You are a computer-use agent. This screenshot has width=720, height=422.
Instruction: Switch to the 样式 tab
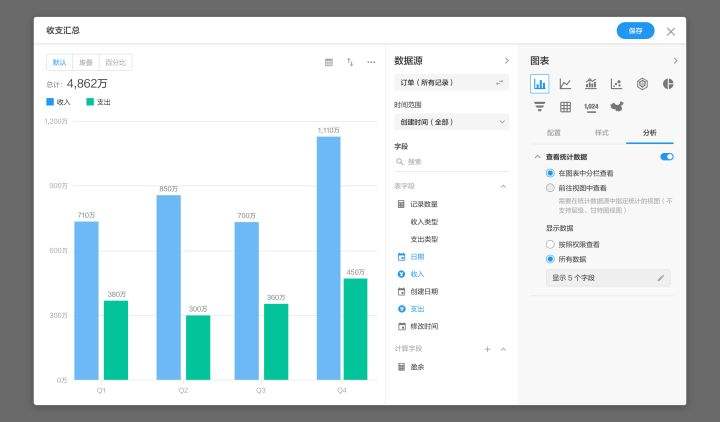[602, 132]
